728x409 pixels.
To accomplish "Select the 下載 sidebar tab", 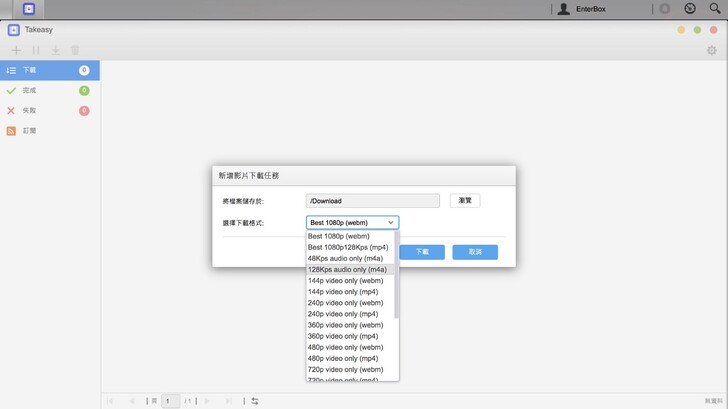I will point(50,70).
